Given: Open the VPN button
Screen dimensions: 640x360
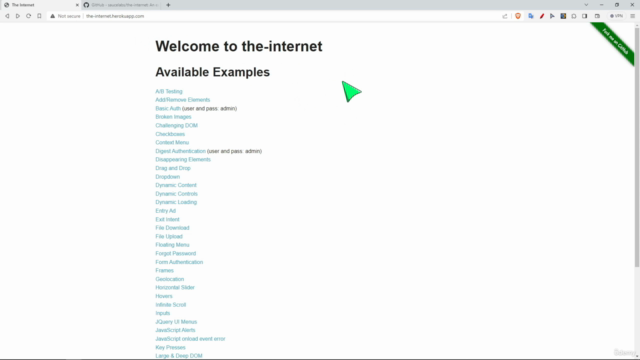Looking at the screenshot, I should pyautogui.click(x=616, y=16).
